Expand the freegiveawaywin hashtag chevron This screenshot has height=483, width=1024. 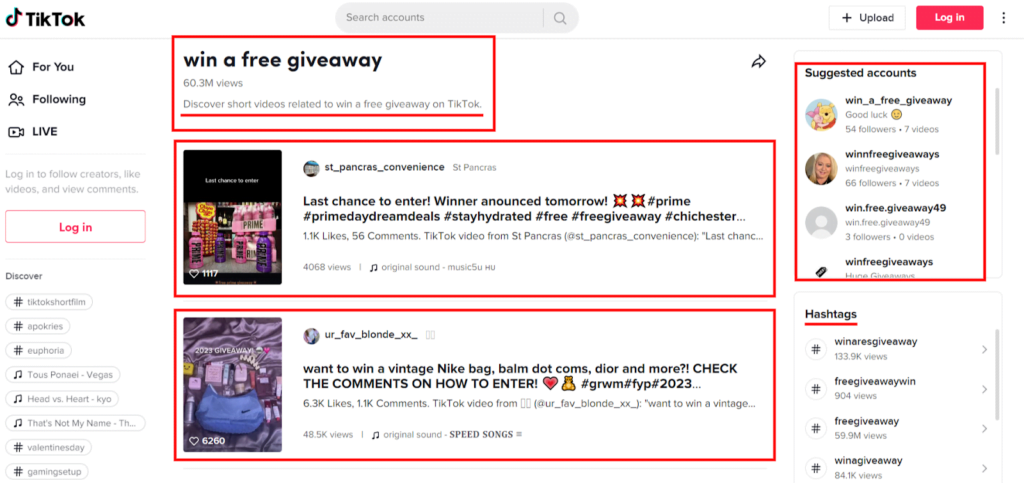click(984, 390)
